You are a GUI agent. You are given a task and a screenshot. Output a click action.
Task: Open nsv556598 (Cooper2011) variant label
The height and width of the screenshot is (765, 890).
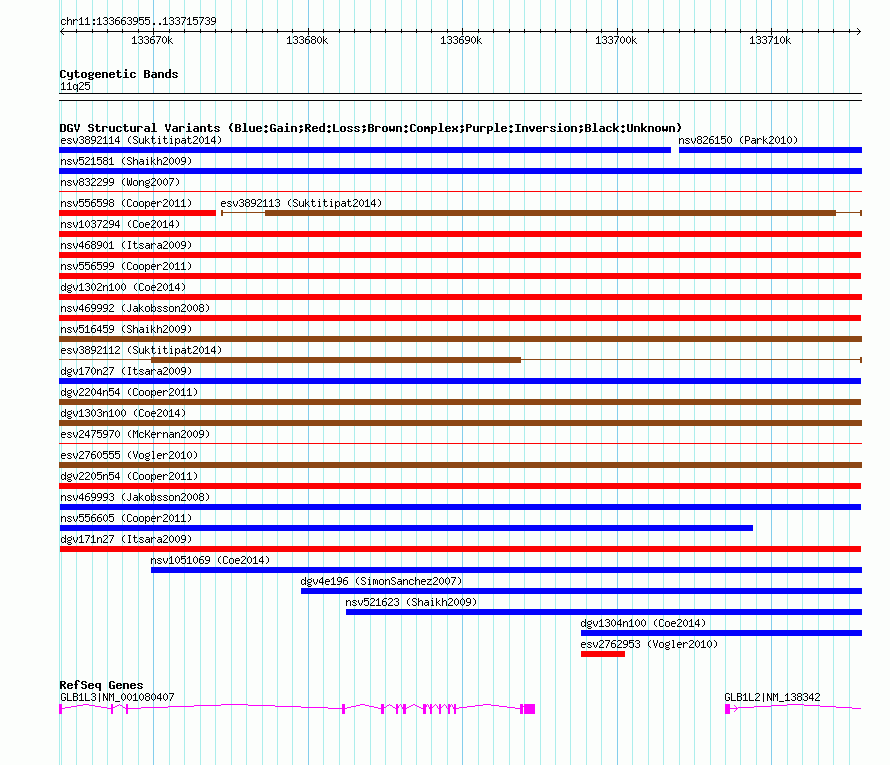pos(126,203)
